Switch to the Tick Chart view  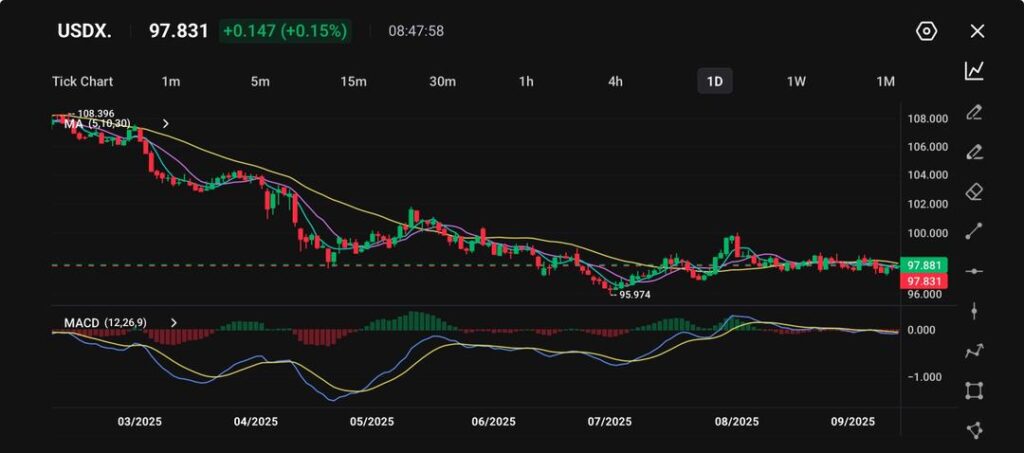click(x=82, y=81)
